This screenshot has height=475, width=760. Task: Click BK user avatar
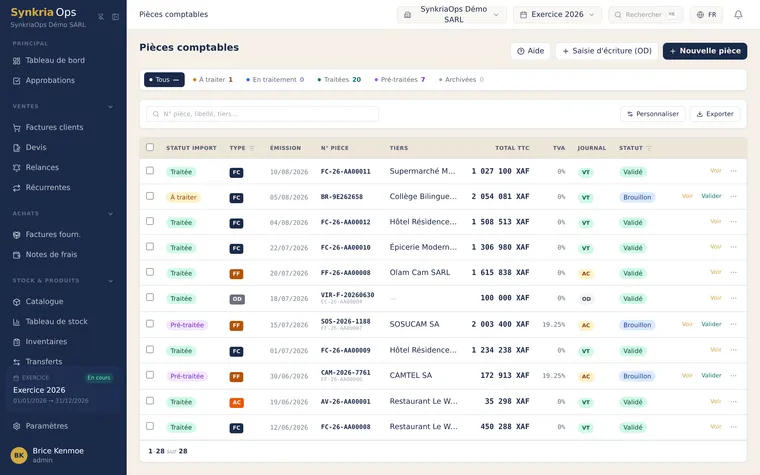tap(19, 455)
